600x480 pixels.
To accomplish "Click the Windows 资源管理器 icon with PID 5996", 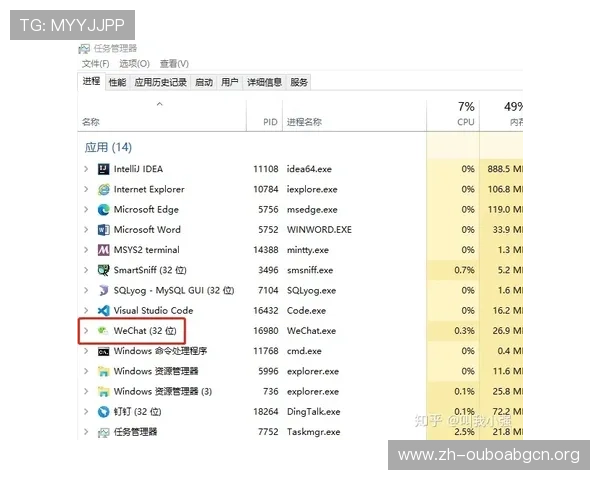I will (x=104, y=371).
